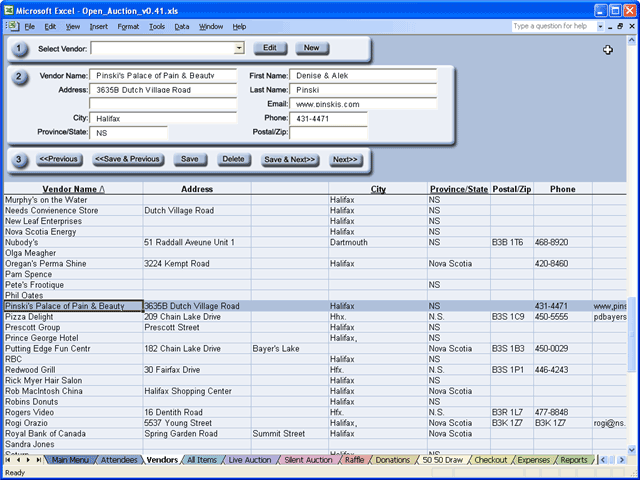The image size is (640, 480).
Task: Open the File menu
Action: 29,27
